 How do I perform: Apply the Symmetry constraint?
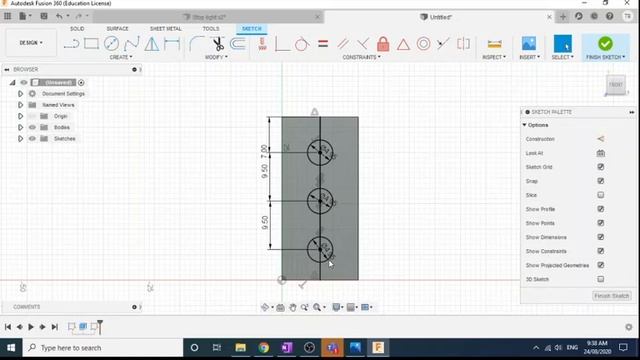464,44
